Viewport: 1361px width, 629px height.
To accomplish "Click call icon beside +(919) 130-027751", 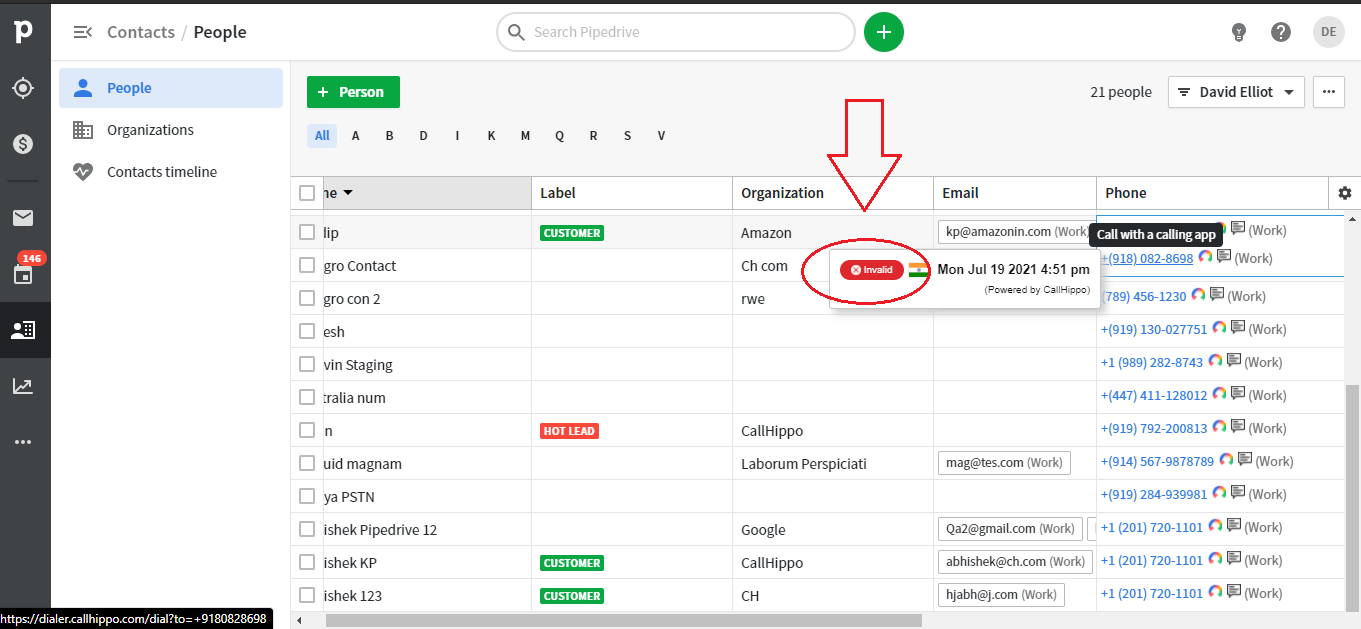I will [x=1219, y=328].
